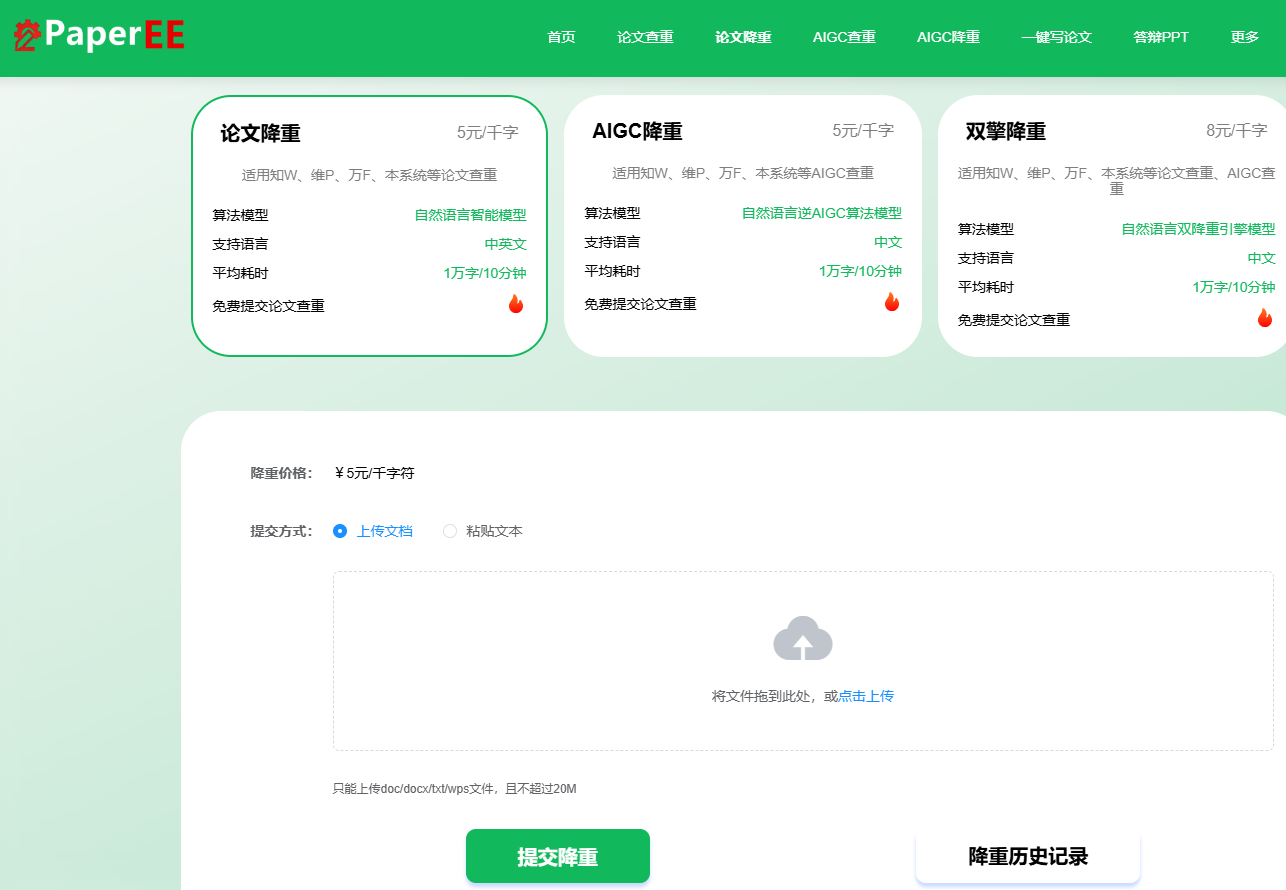The width and height of the screenshot is (1286, 890).
Task: Click the flame icon on AIGC降重 card
Action: [892, 301]
